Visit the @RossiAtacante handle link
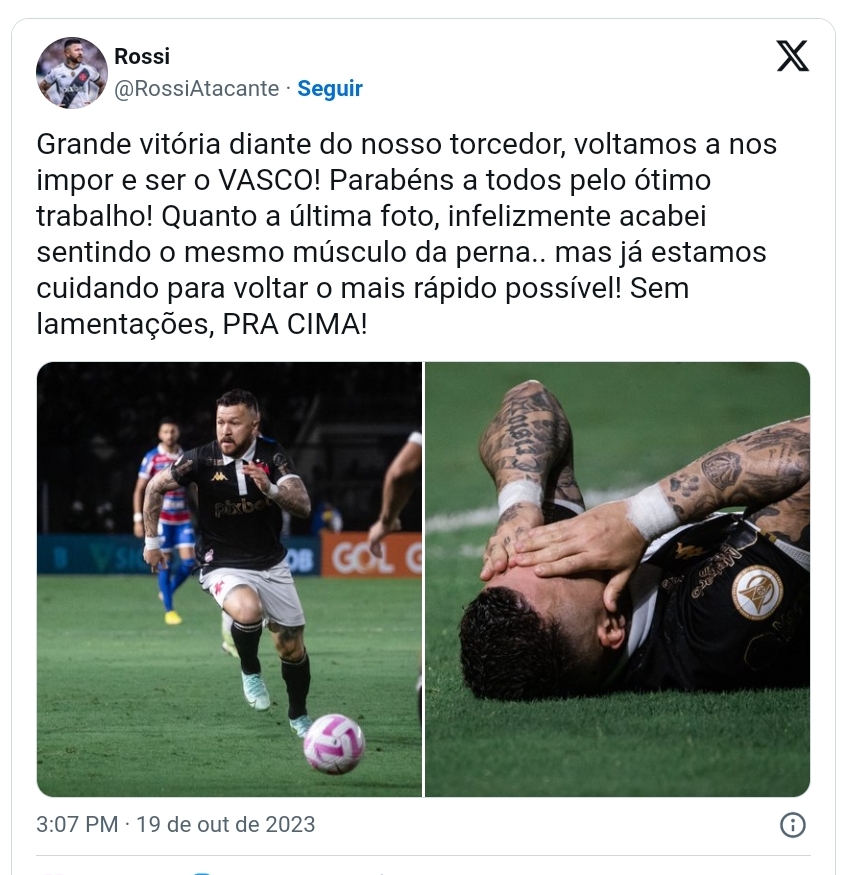Screen dimensions: 852x875 tap(196, 89)
